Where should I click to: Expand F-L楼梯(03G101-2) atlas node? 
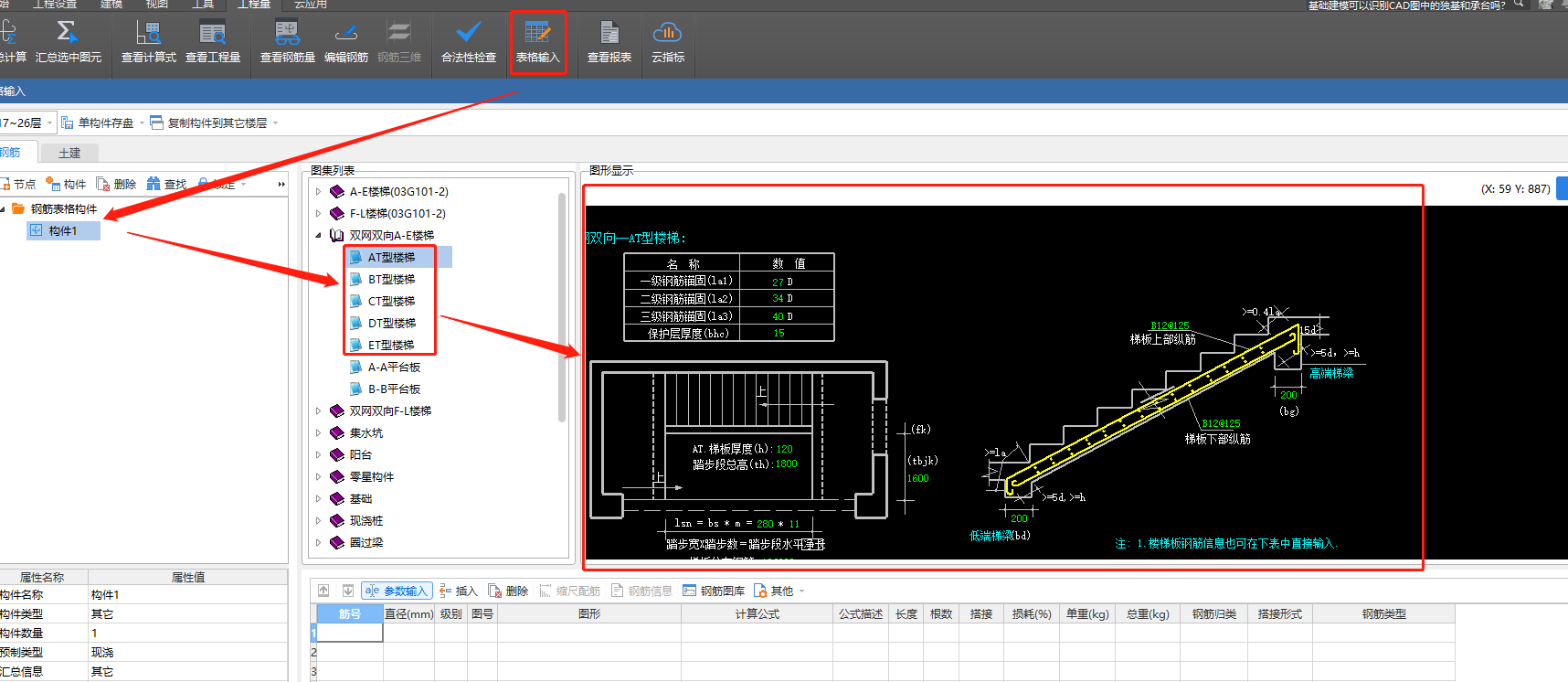tap(319, 213)
